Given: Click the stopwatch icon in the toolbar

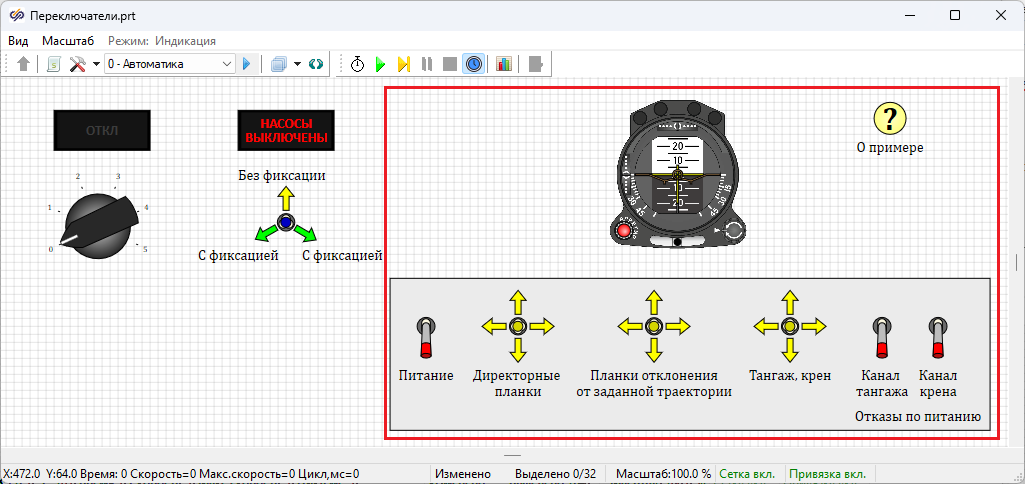Looking at the screenshot, I should tap(357, 64).
